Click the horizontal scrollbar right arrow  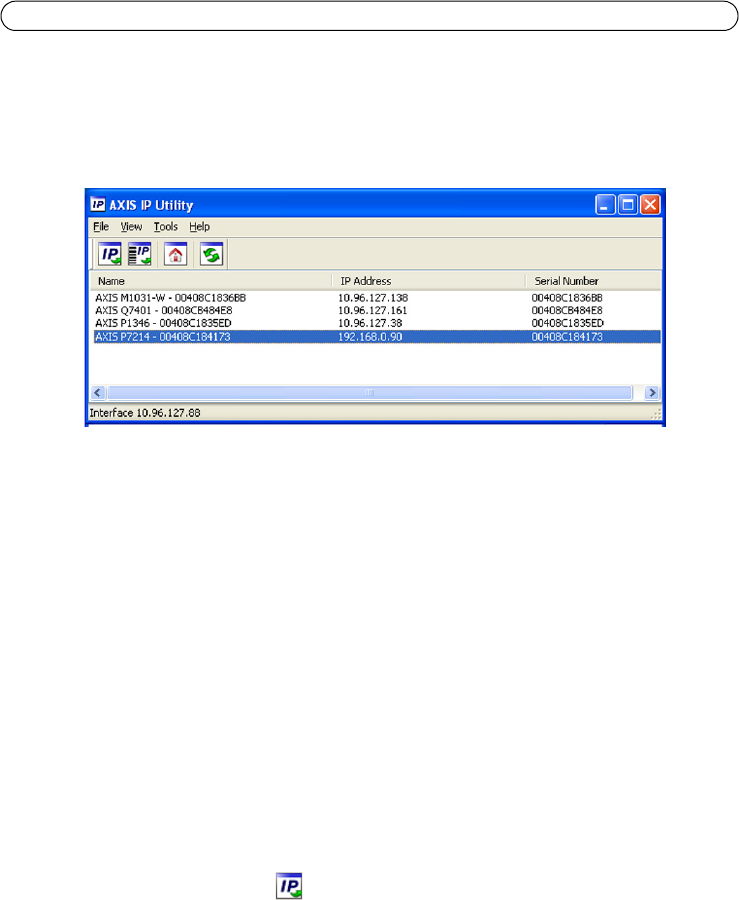click(x=652, y=393)
